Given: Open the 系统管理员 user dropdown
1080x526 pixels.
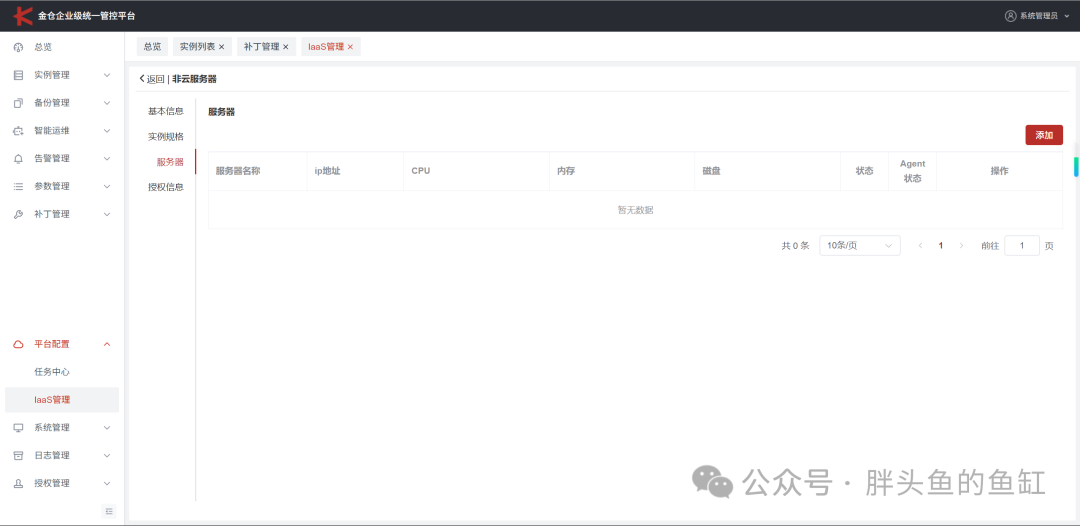Looking at the screenshot, I should pos(1039,15).
